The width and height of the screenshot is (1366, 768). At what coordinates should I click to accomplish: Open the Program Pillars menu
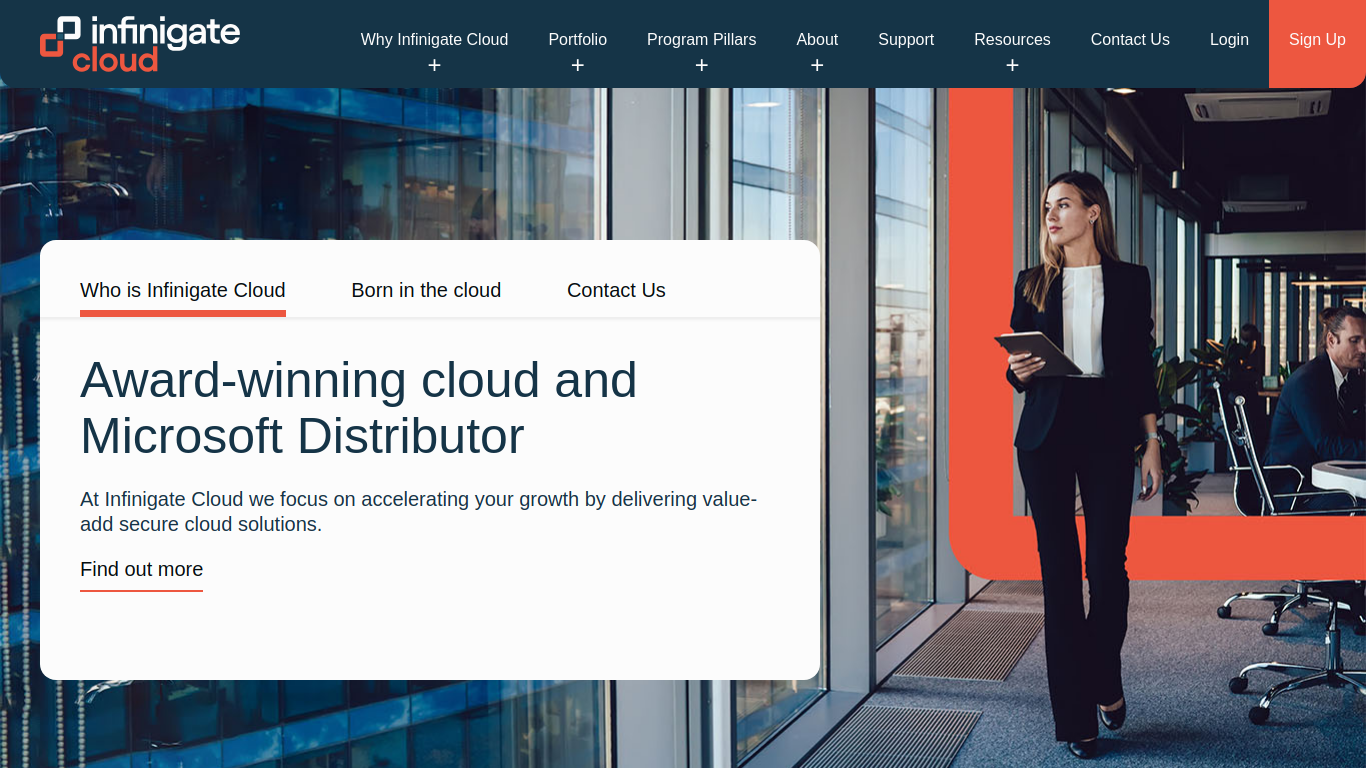pos(701,40)
